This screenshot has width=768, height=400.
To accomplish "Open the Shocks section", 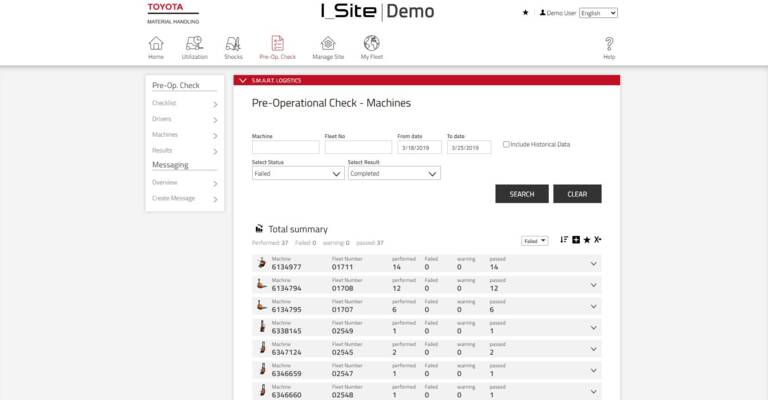I will [233, 44].
